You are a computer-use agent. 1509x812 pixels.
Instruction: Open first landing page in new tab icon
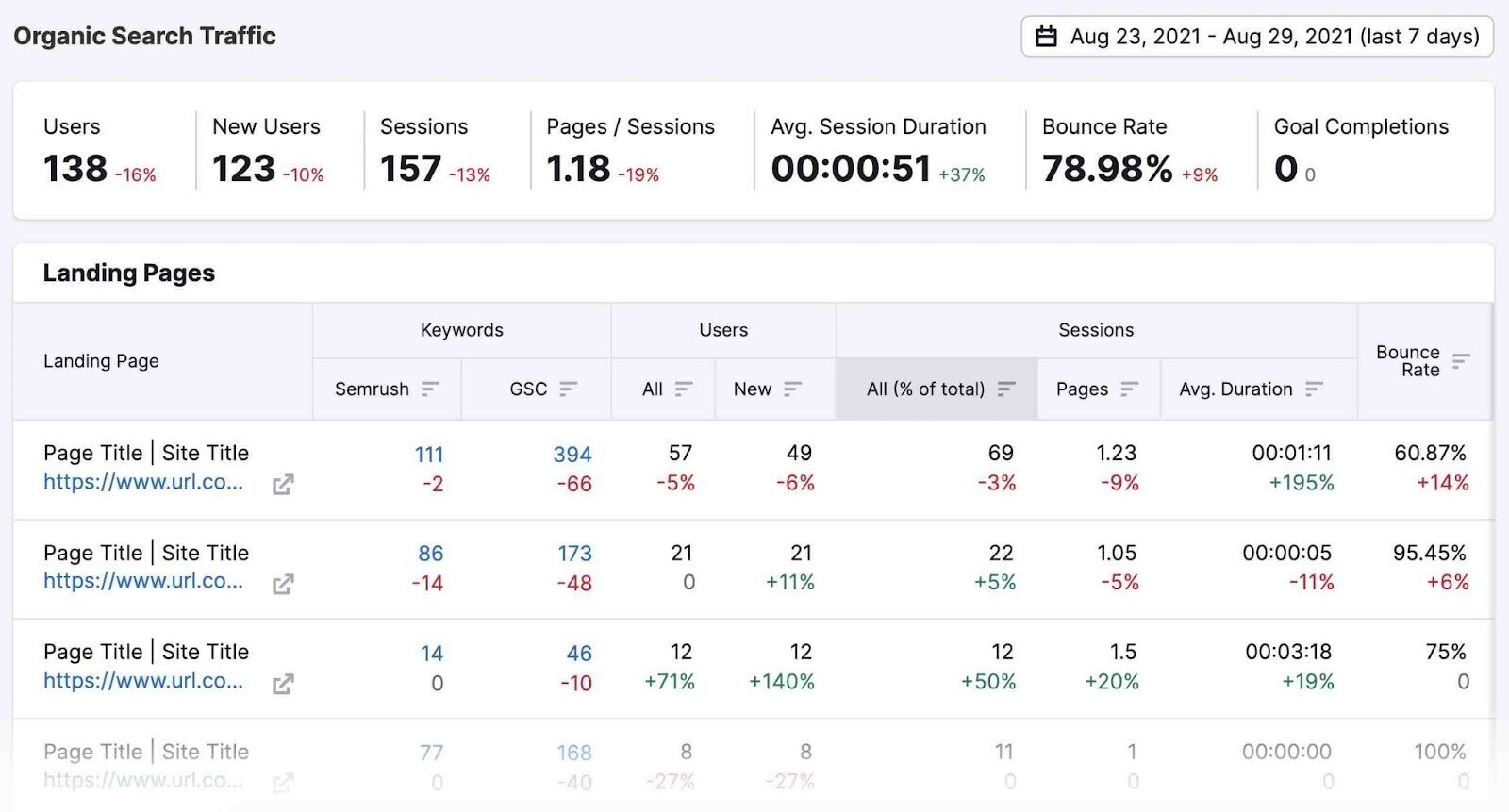coord(283,485)
